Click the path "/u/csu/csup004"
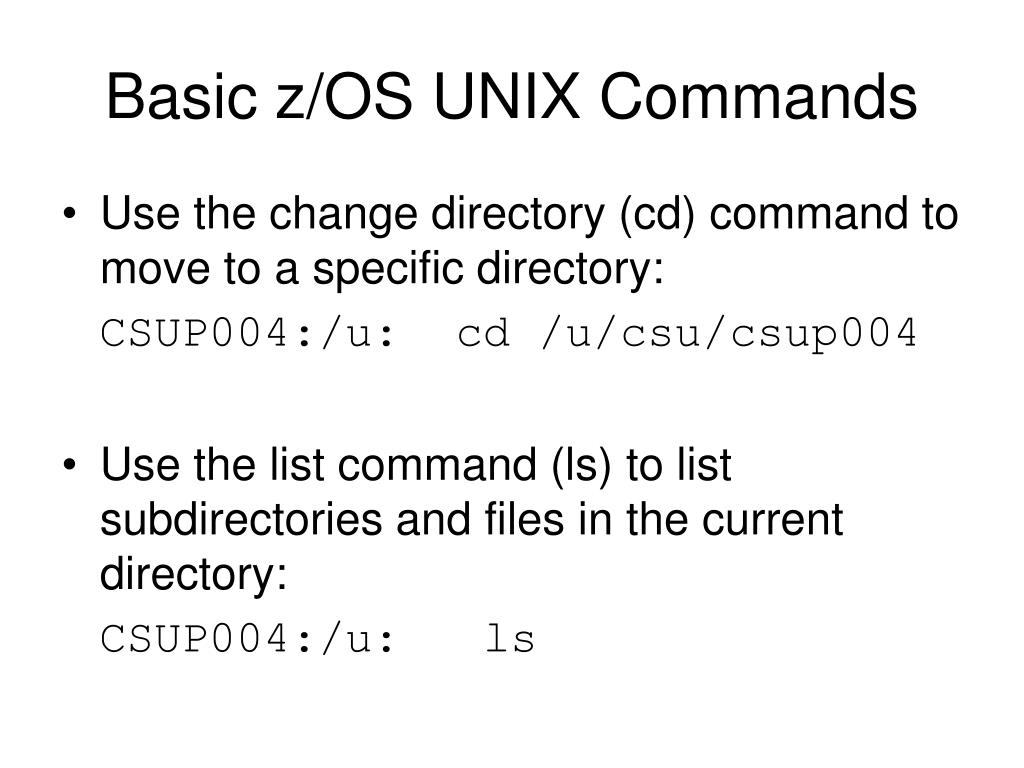Image resolution: width=1024 pixels, height=768 pixels. click(x=727, y=335)
